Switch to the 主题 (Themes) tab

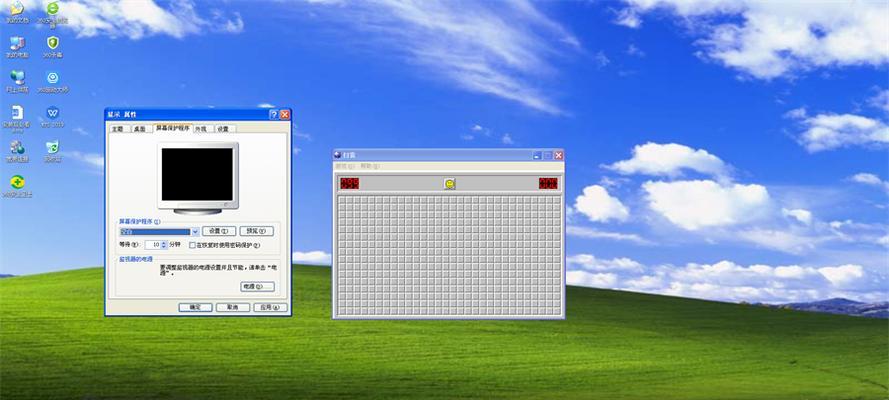[117, 129]
